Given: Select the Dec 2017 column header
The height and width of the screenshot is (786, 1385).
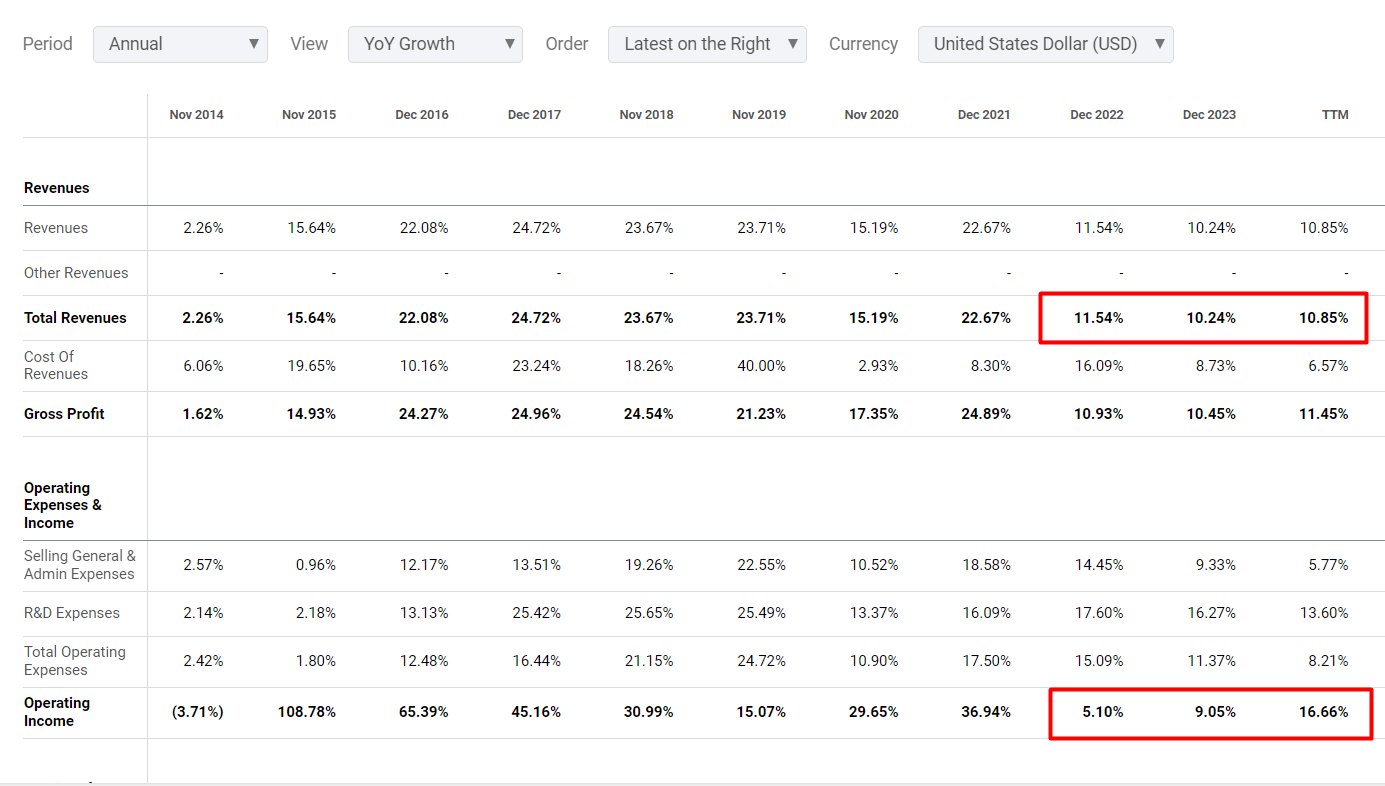Looking at the screenshot, I should (534, 115).
